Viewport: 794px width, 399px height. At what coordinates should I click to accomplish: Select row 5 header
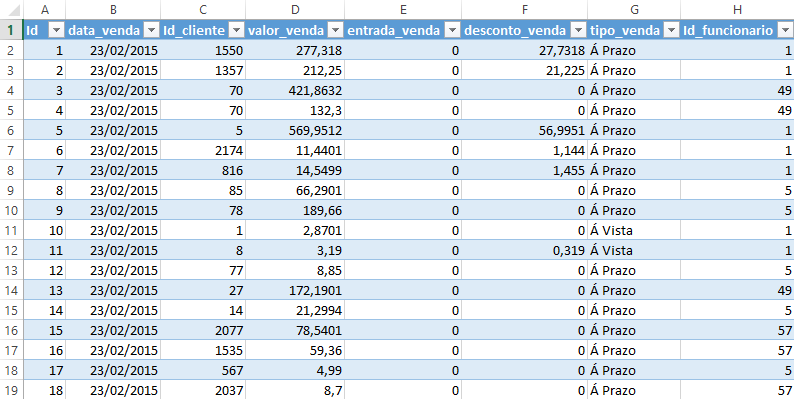pos(11,110)
